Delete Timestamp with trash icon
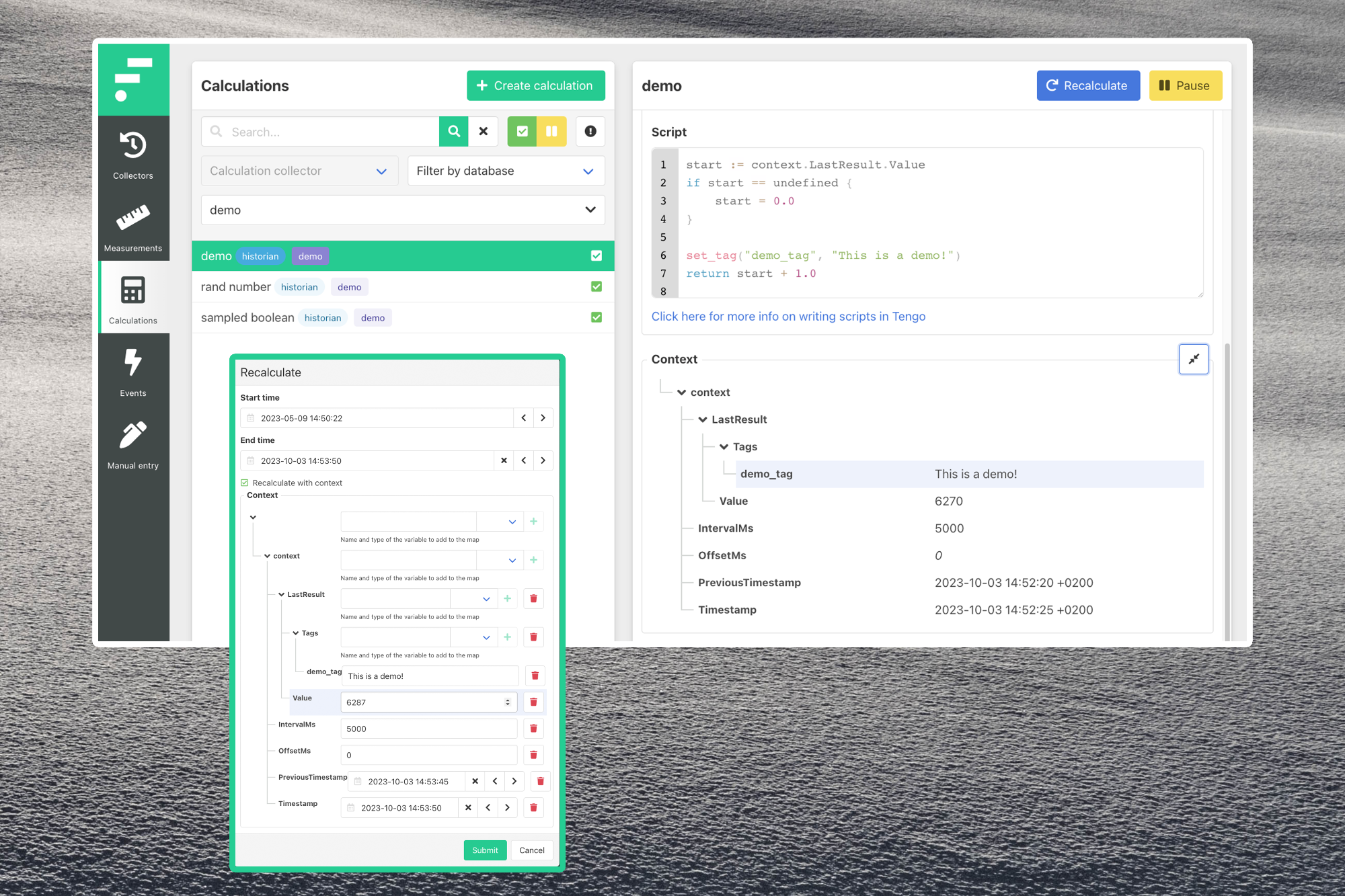The height and width of the screenshot is (896, 1345). coord(534,807)
